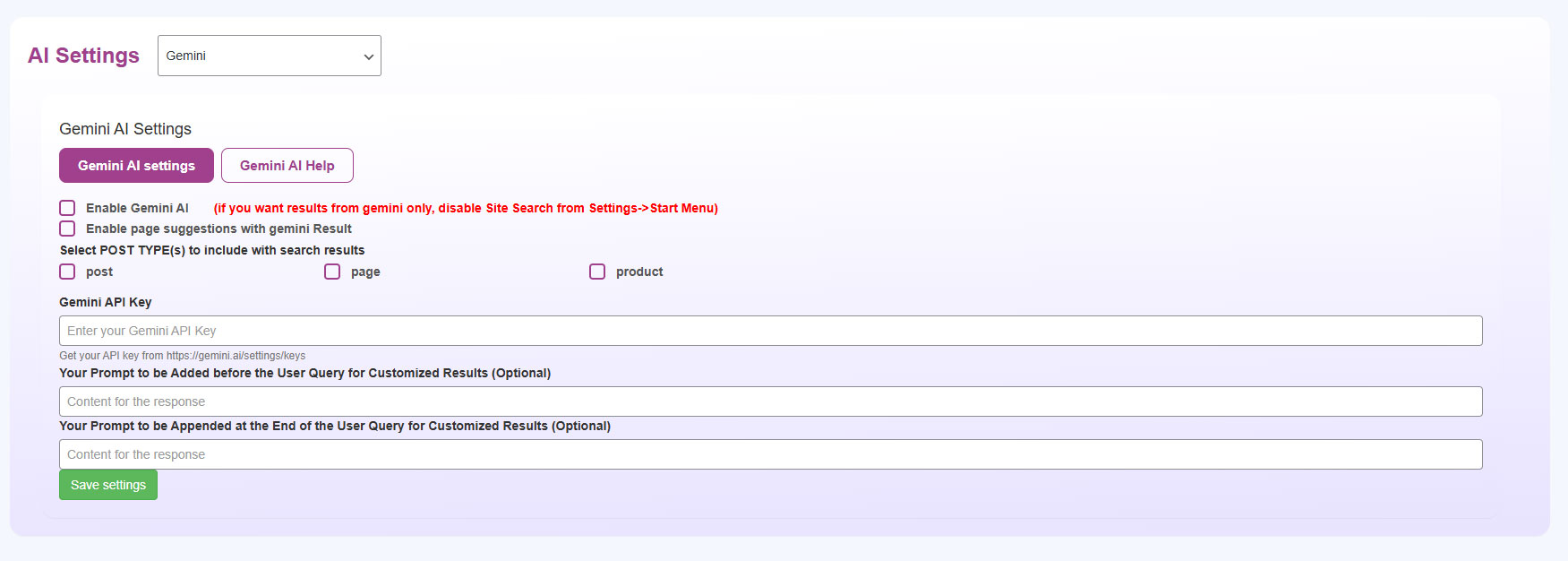Switch to the Gemini AI settings tab

coord(136,166)
